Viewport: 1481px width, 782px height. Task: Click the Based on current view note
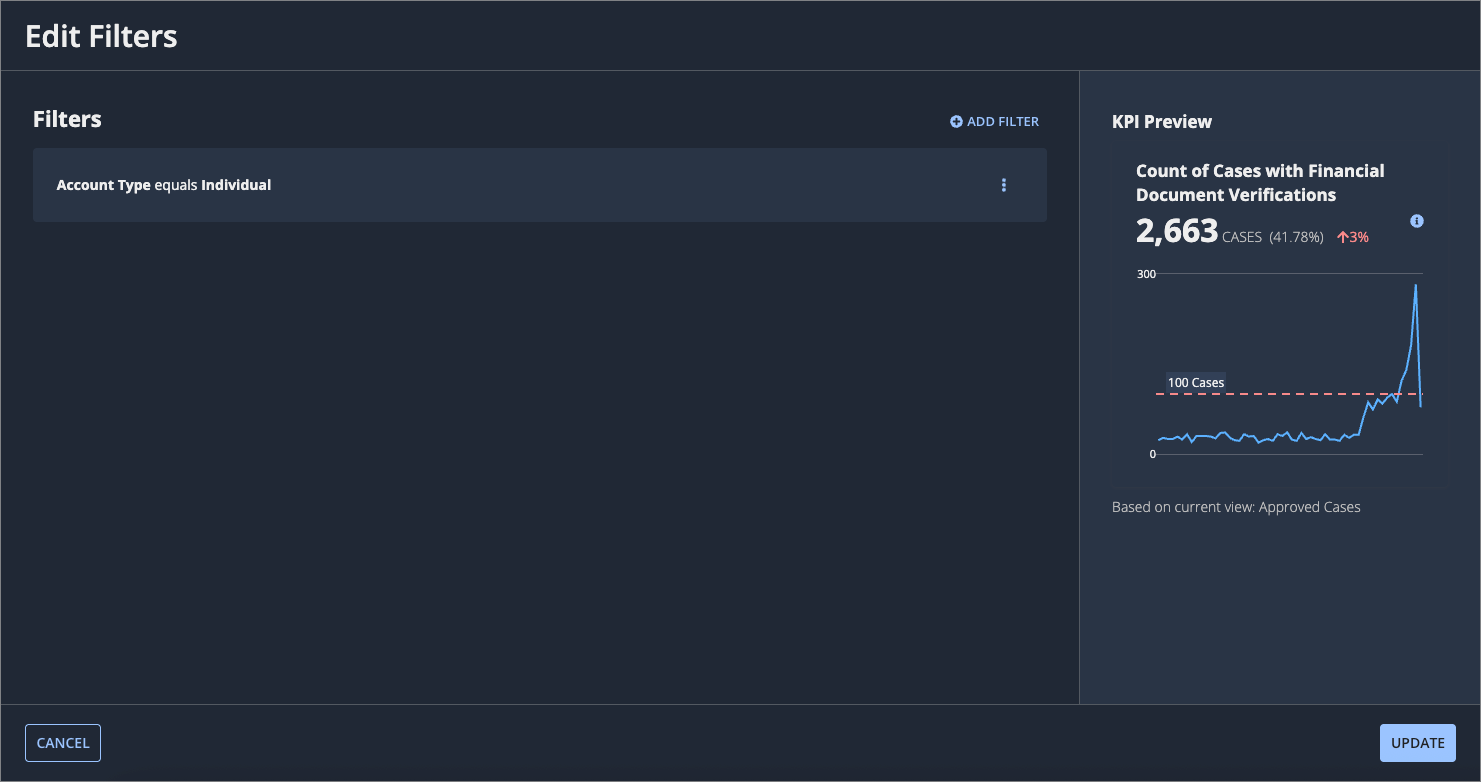click(1236, 507)
